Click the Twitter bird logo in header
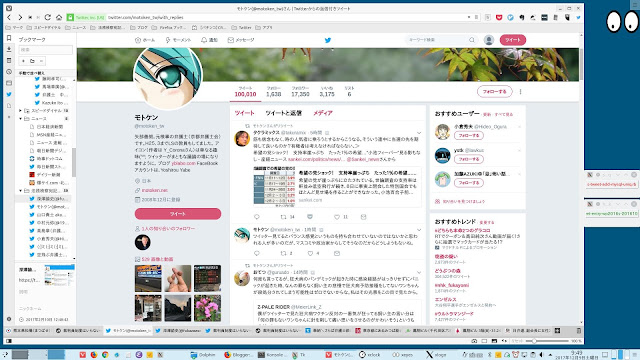This screenshot has width=640, height=360. pyautogui.click(x=328, y=40)
